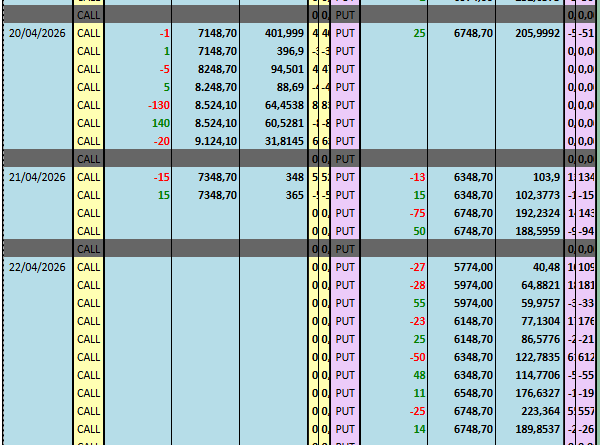Click the call strike cell 8.248,70
The width and height of the screenshot is (600, 445).
click(205, 87)
